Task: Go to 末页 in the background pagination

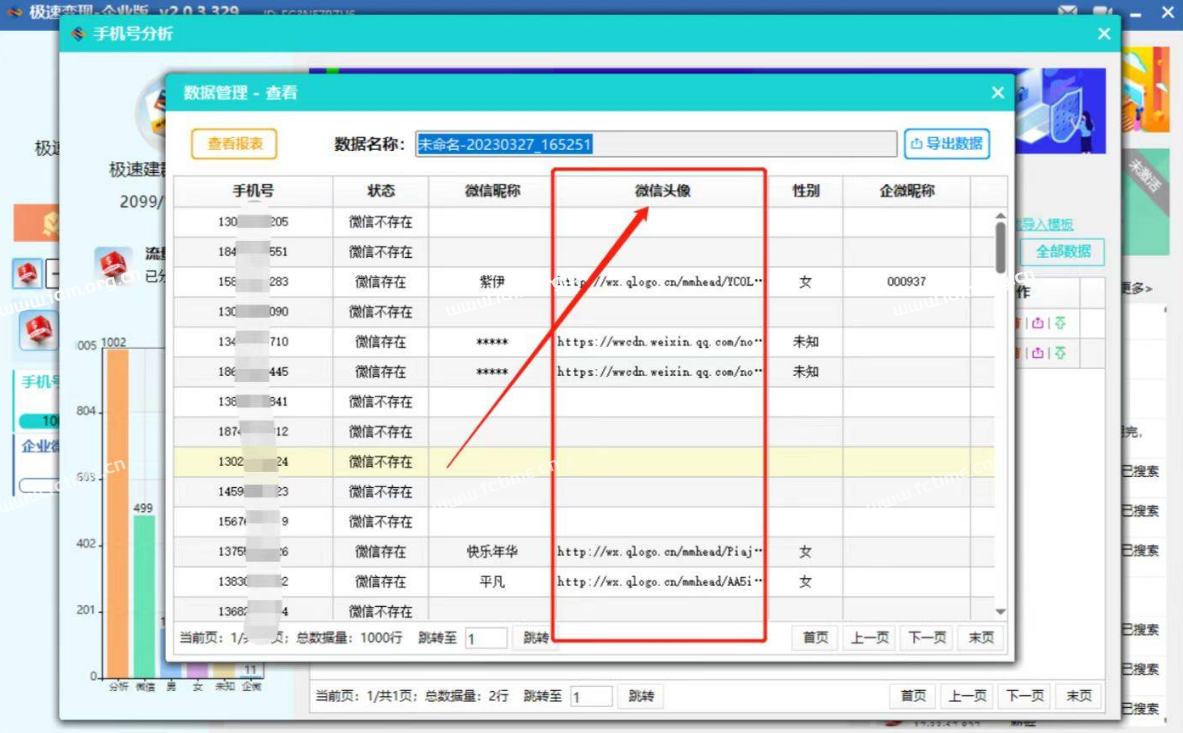Action: pyautogui.click(x=1079, y=696)
